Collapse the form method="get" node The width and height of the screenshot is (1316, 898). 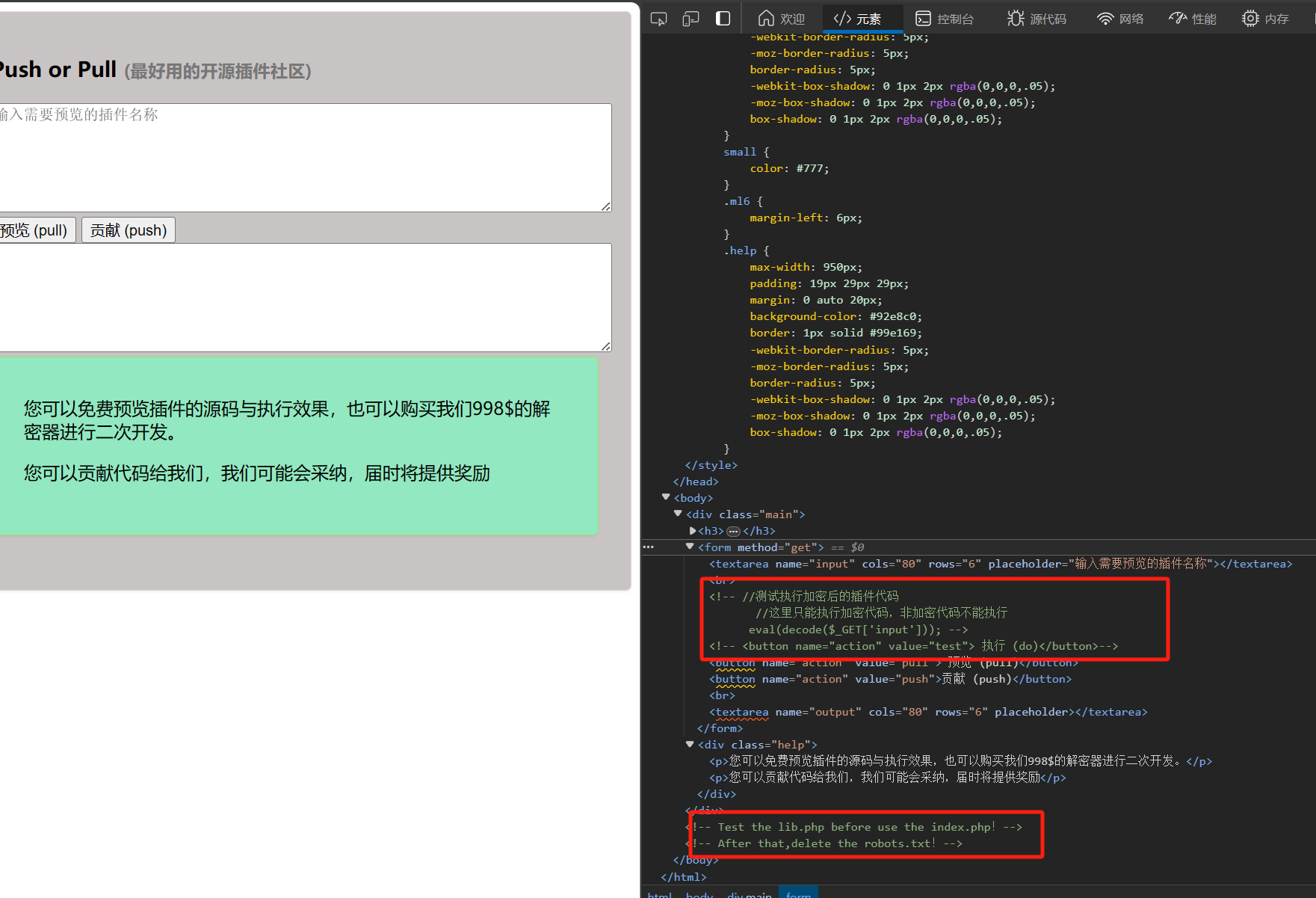[690, 547]
